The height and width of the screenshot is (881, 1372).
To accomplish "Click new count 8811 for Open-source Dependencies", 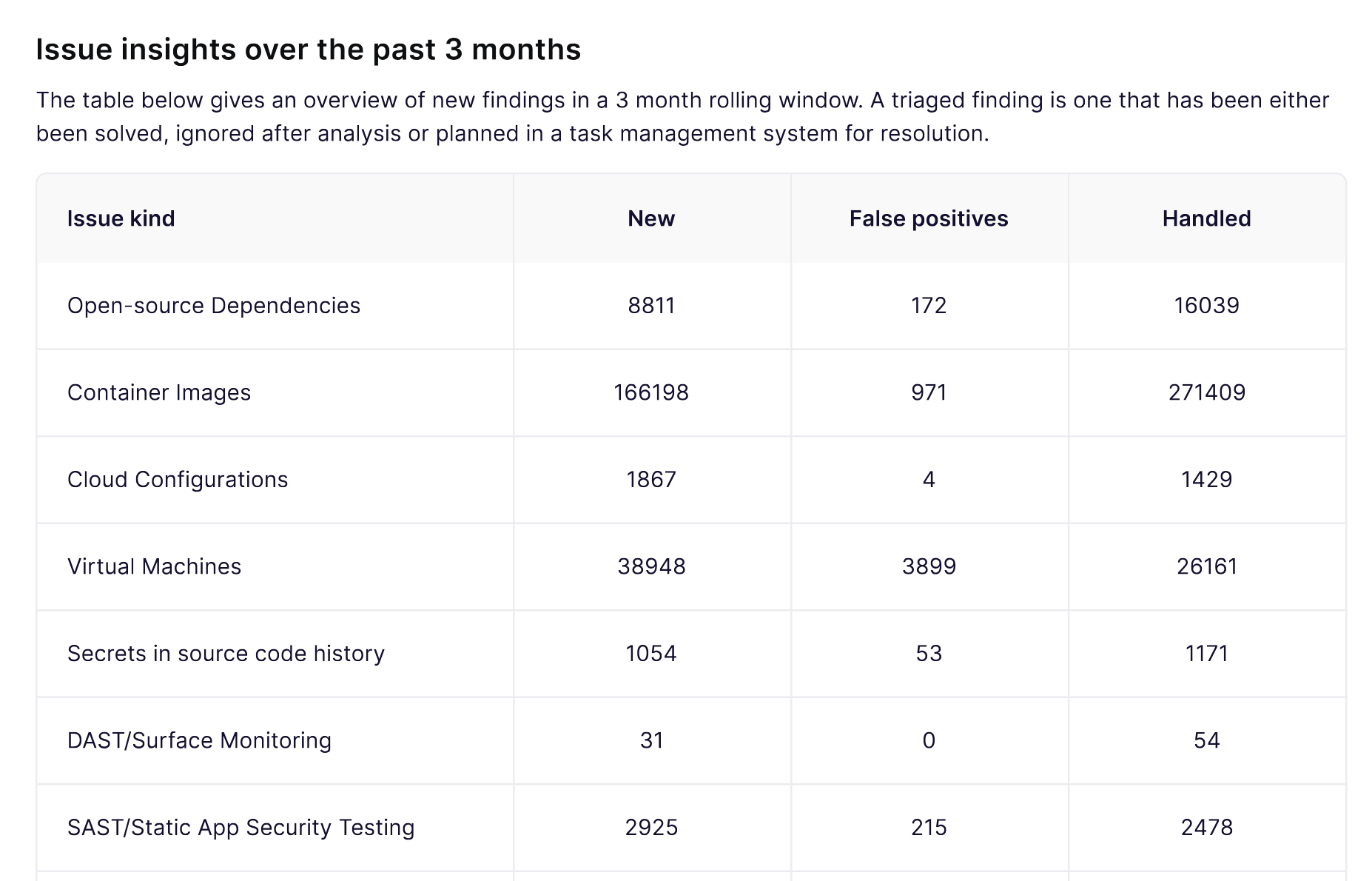I will click(x=651, y=306).
